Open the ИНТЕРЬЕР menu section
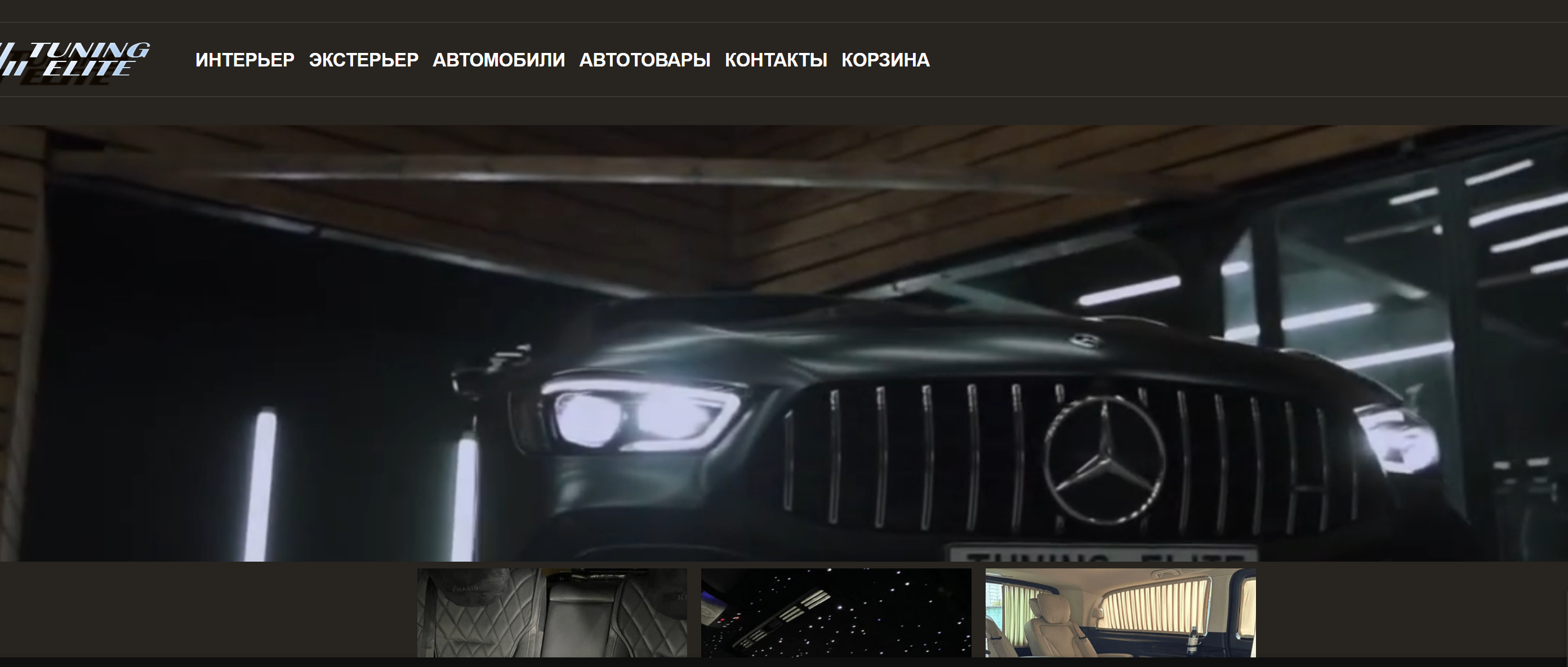Screen dimensions: 1568x667 coord(244,60)
